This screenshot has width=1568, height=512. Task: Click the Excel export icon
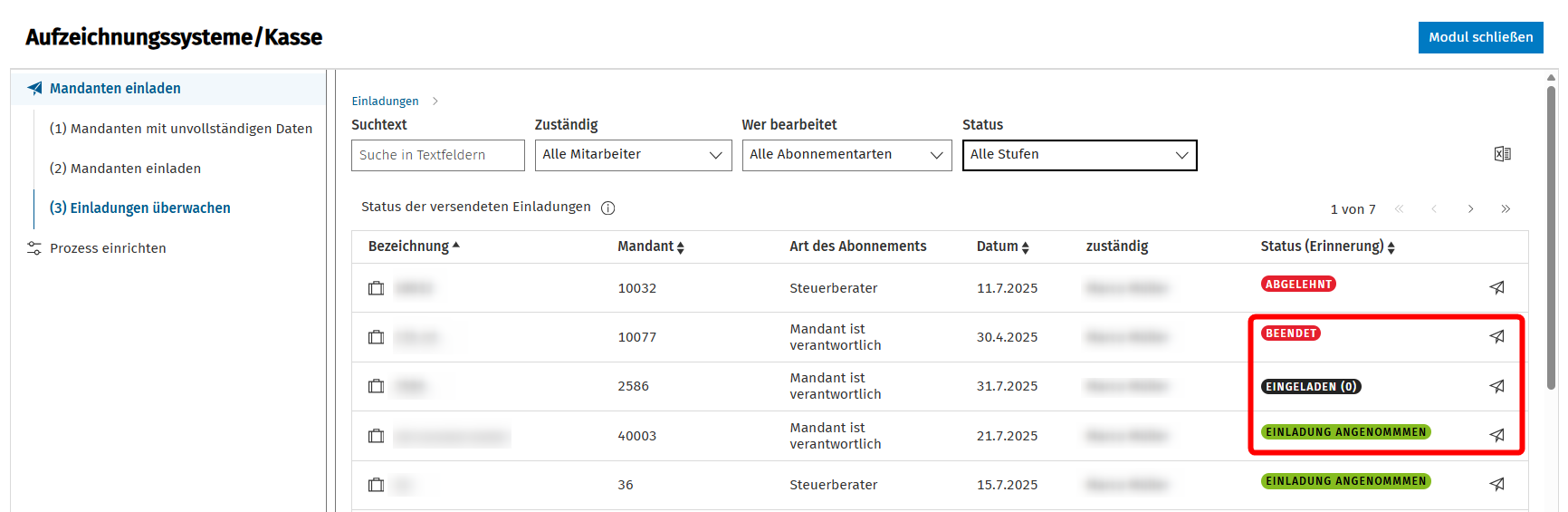pyautogui.click(x=1502, y=154)
